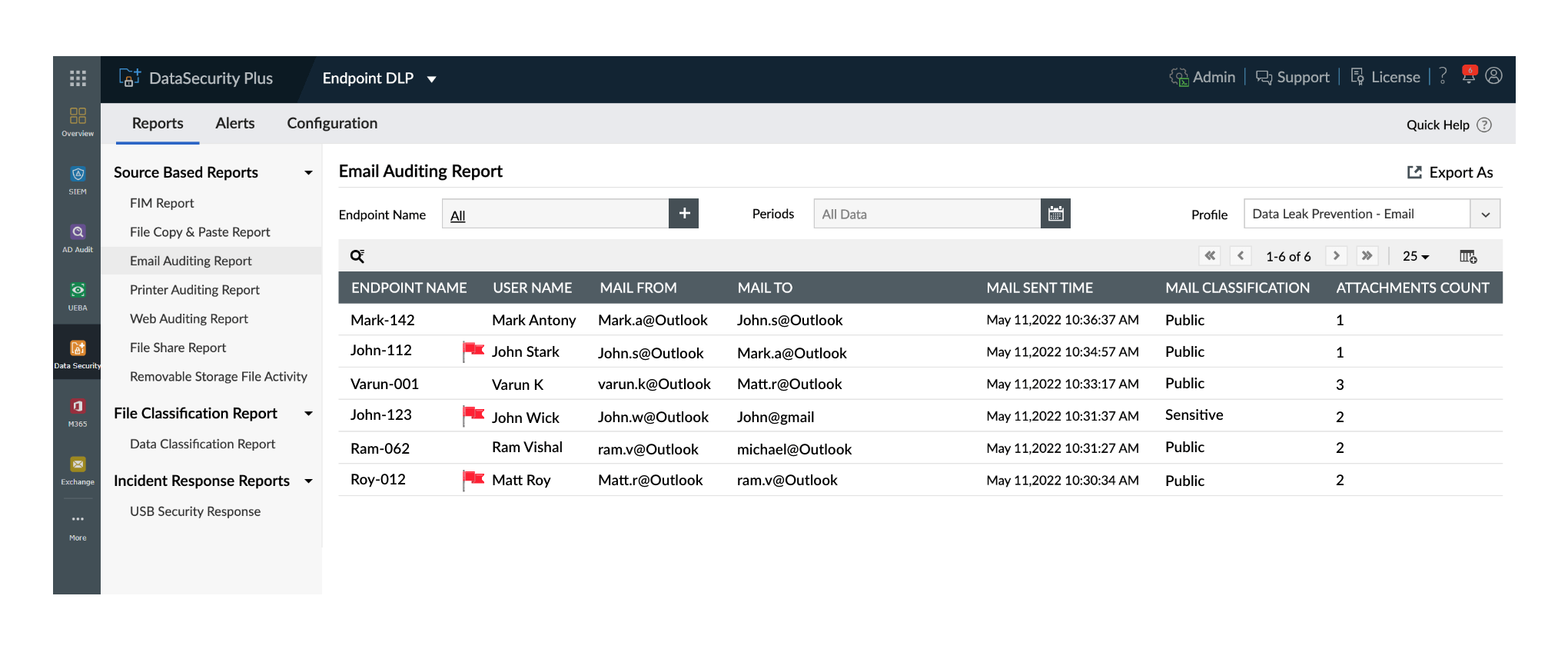Open the M365 module

78,413
